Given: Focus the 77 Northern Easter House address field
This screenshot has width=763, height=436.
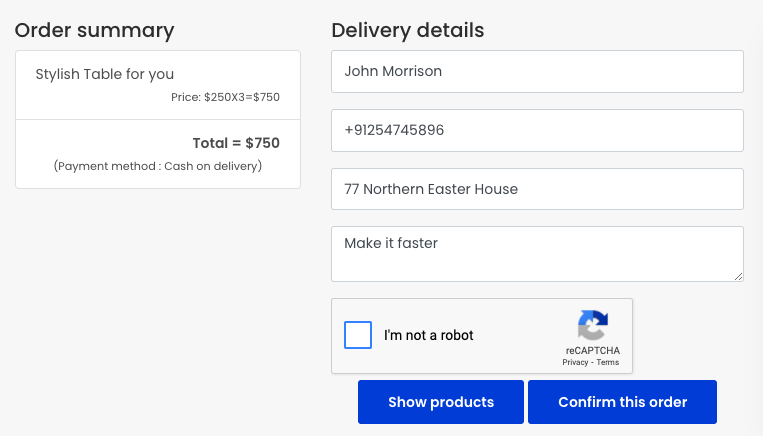Looking at the screenshot, I should (x=537, y=189).
